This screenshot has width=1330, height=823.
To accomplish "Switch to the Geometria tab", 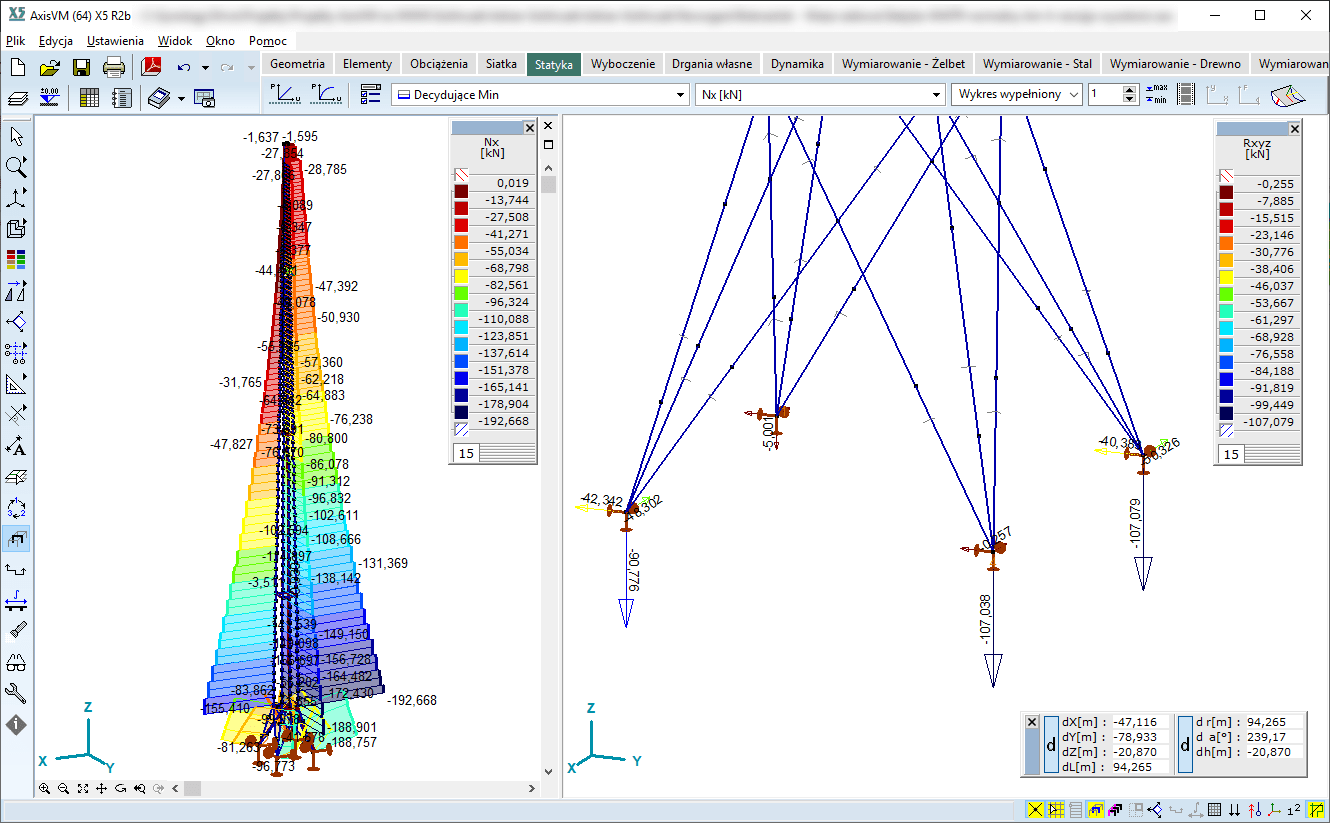I will tap(297, 64).
